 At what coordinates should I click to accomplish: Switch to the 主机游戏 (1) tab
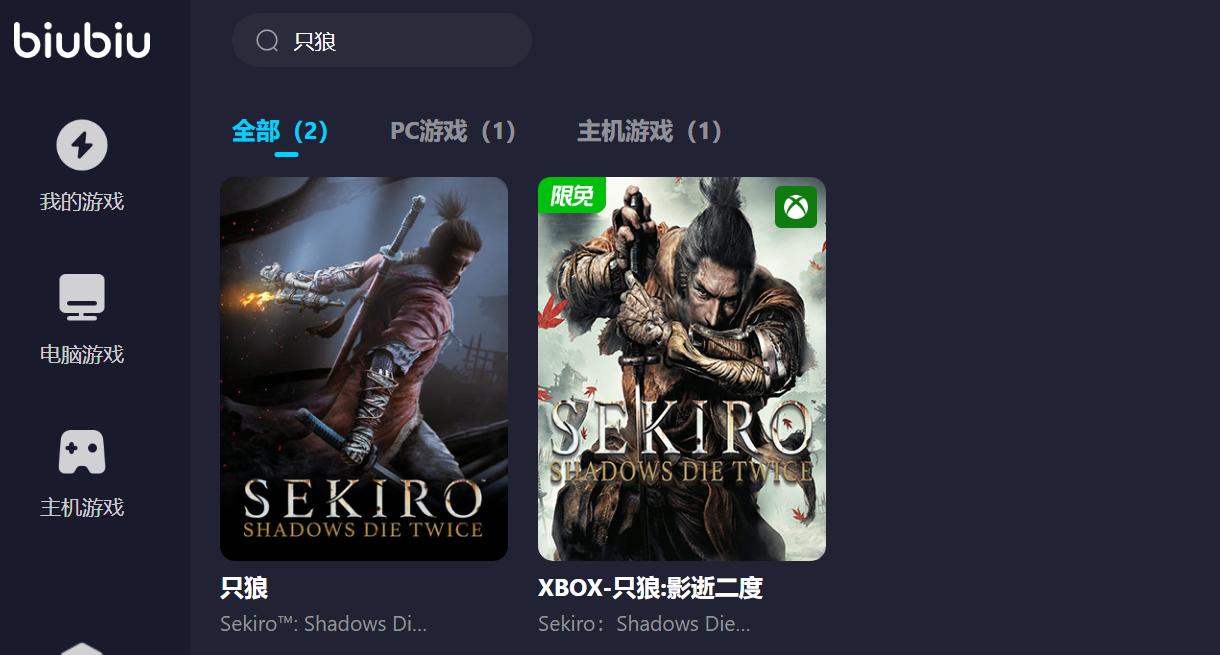pos(650,131)
